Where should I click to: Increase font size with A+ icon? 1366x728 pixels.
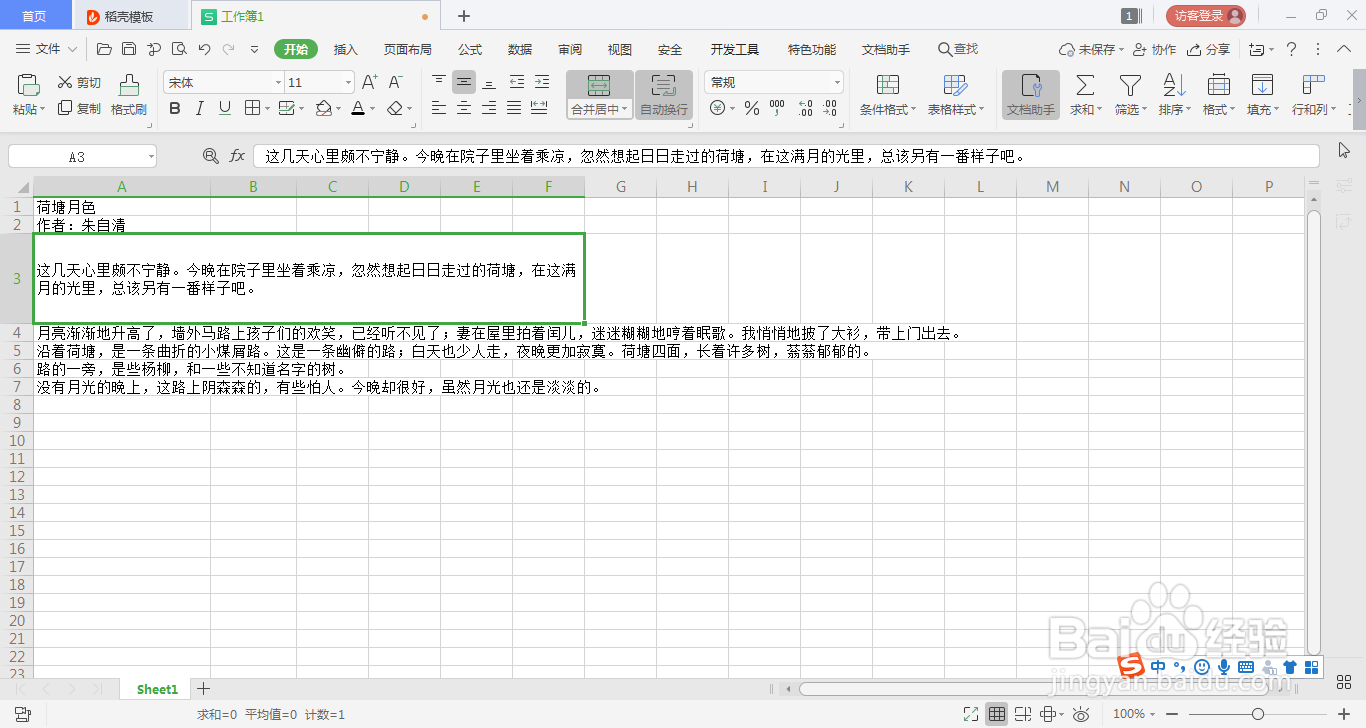(369, 82)
